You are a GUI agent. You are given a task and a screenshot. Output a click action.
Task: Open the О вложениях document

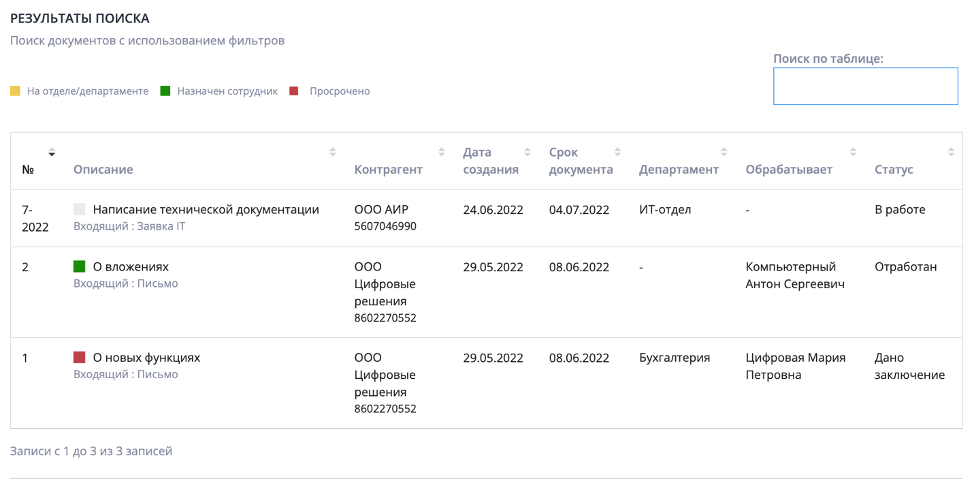[x=130, y=267]
